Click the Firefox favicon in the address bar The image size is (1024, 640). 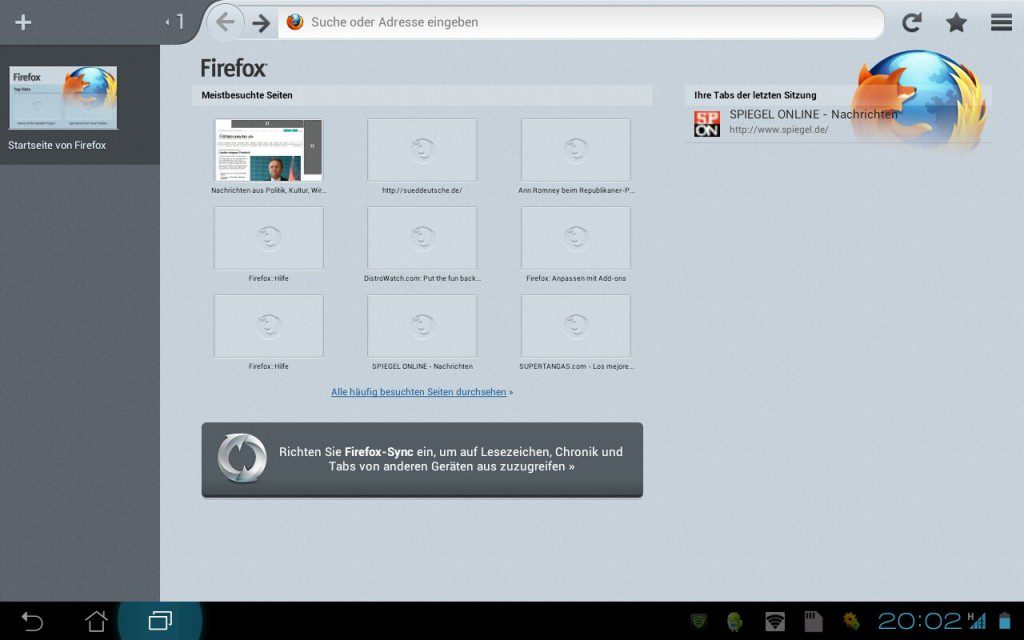coord(295,22)
